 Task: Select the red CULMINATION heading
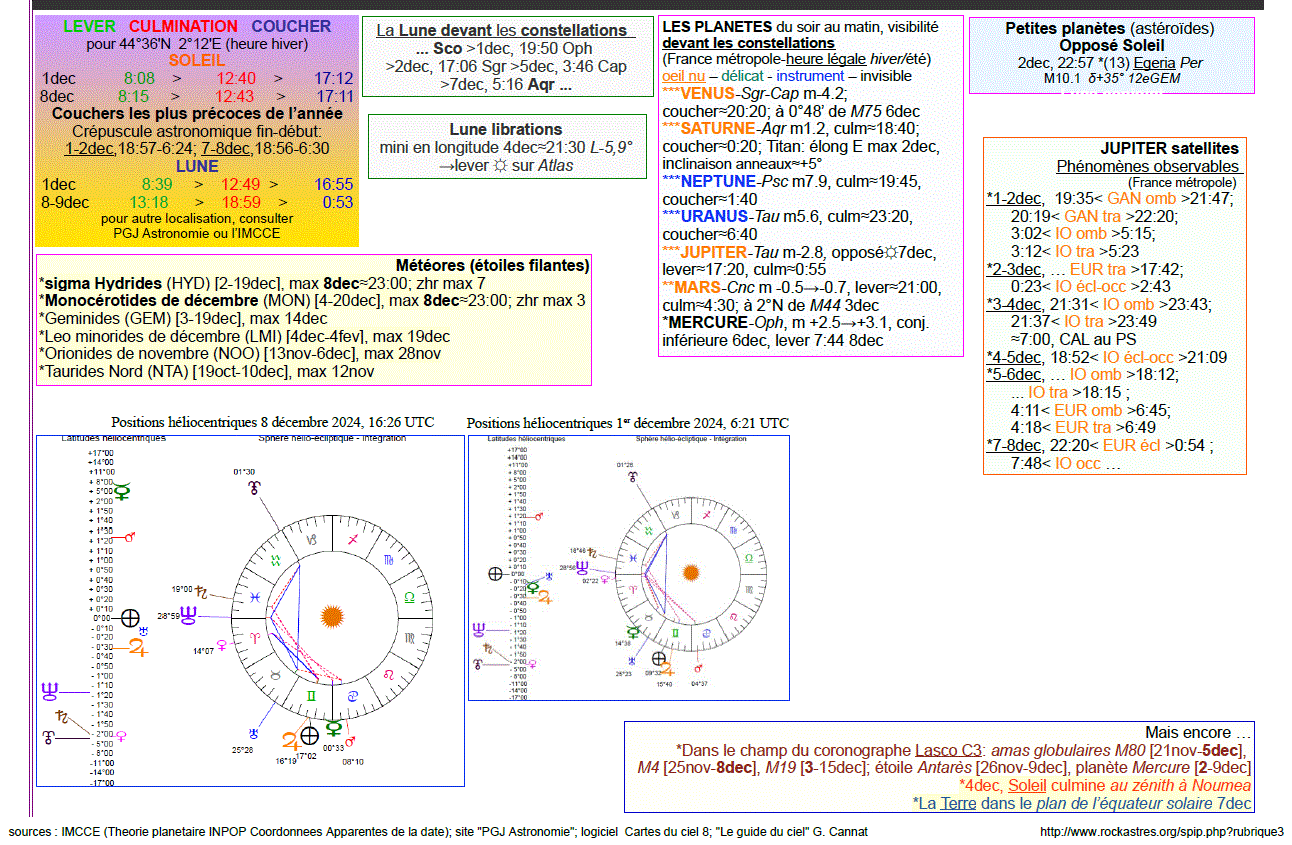pos(184,26)
